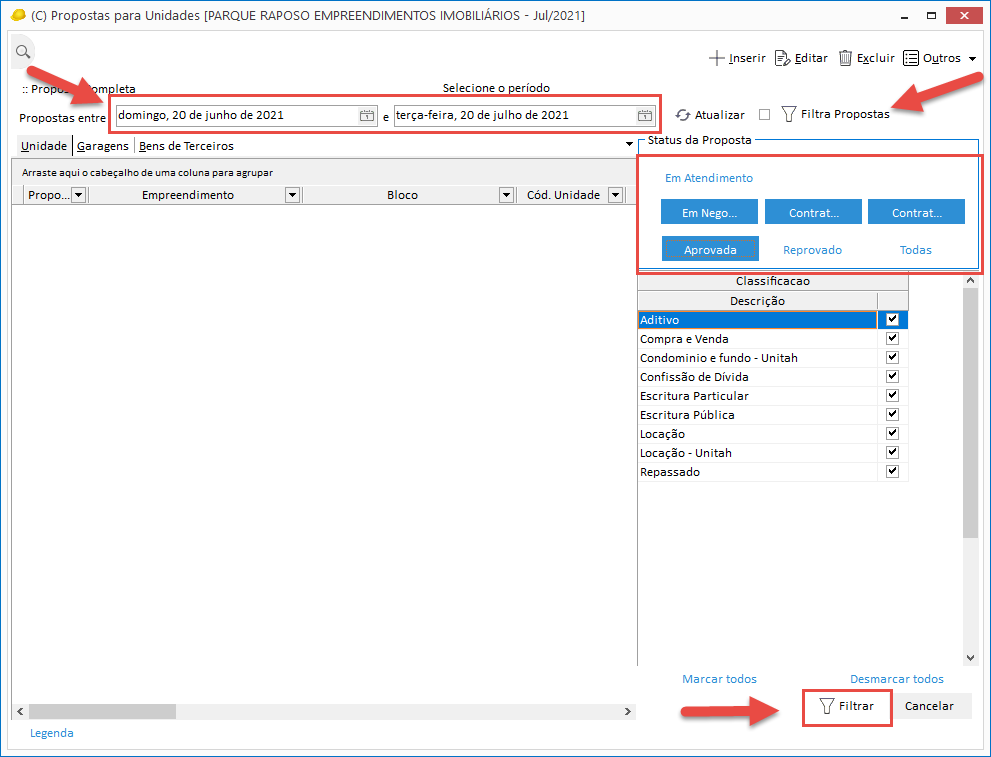This screenshot has width=991, height=757.
Task: Switch to the Bens de Terceiros tab
Action: (x=186, y=146)
